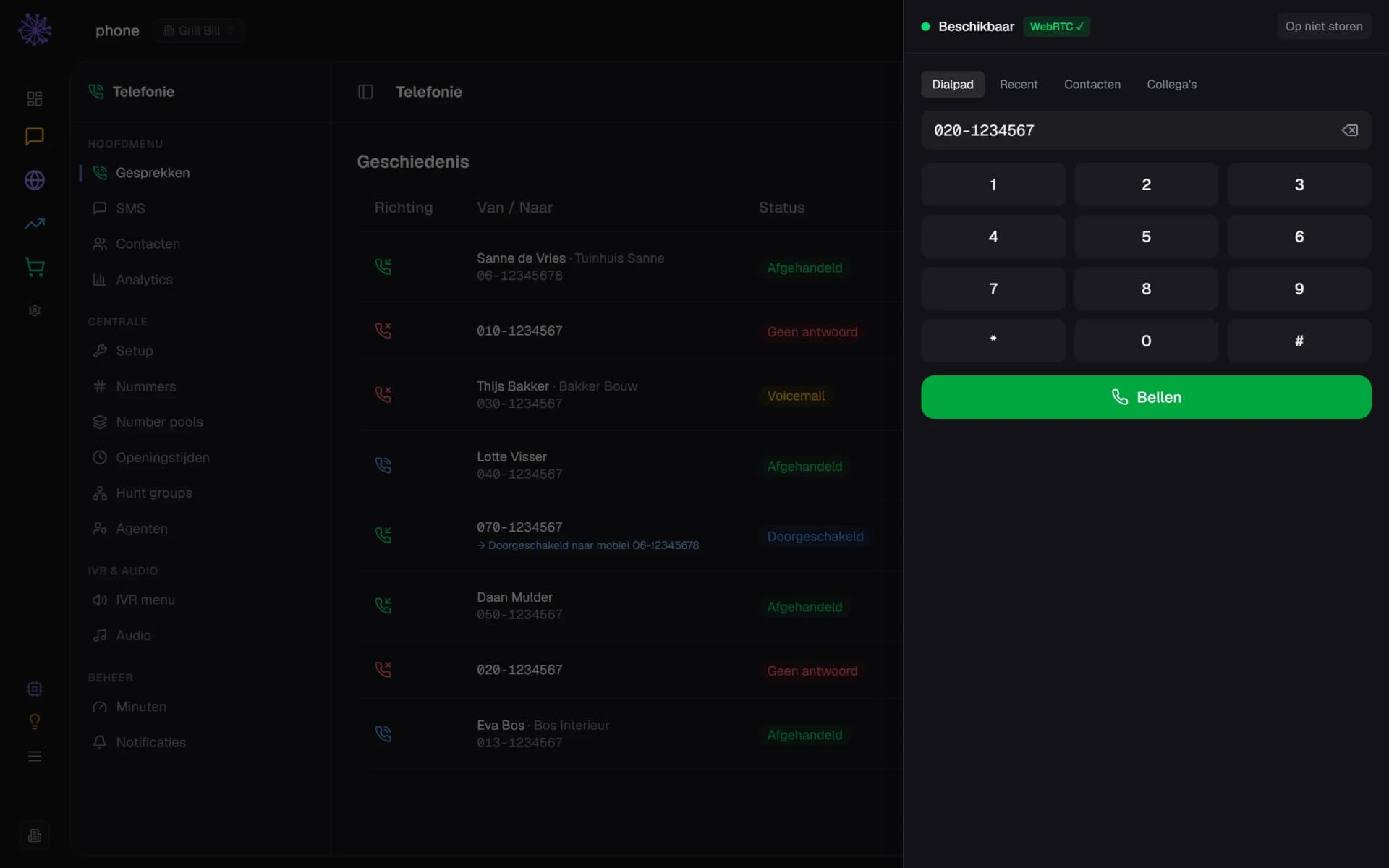Open the hamburger menu icon in left rail
1389x868 pixels.
pyautogui.click(x=35, y=757)
